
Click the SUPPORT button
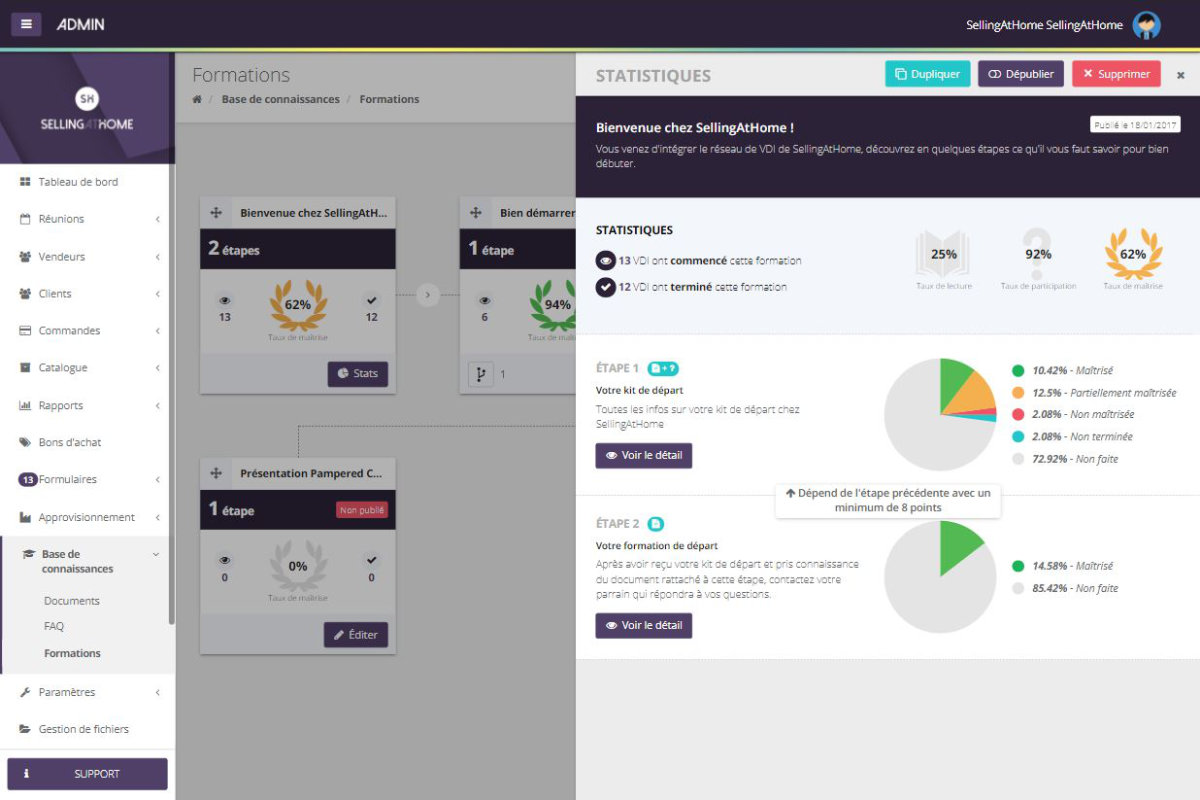click(x=87, y=774)
